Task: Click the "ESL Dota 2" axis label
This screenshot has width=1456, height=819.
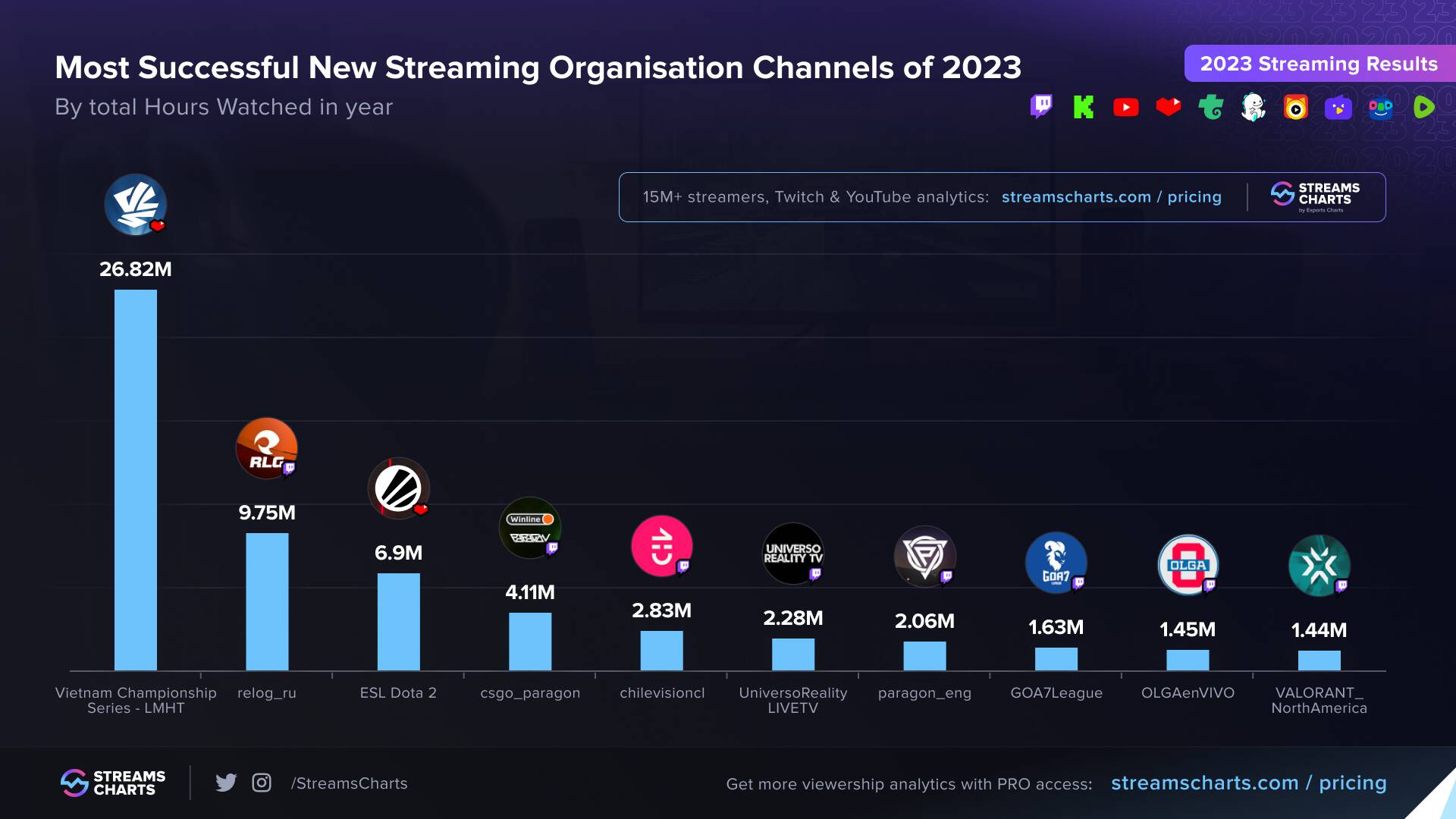Action: point(399,692)
